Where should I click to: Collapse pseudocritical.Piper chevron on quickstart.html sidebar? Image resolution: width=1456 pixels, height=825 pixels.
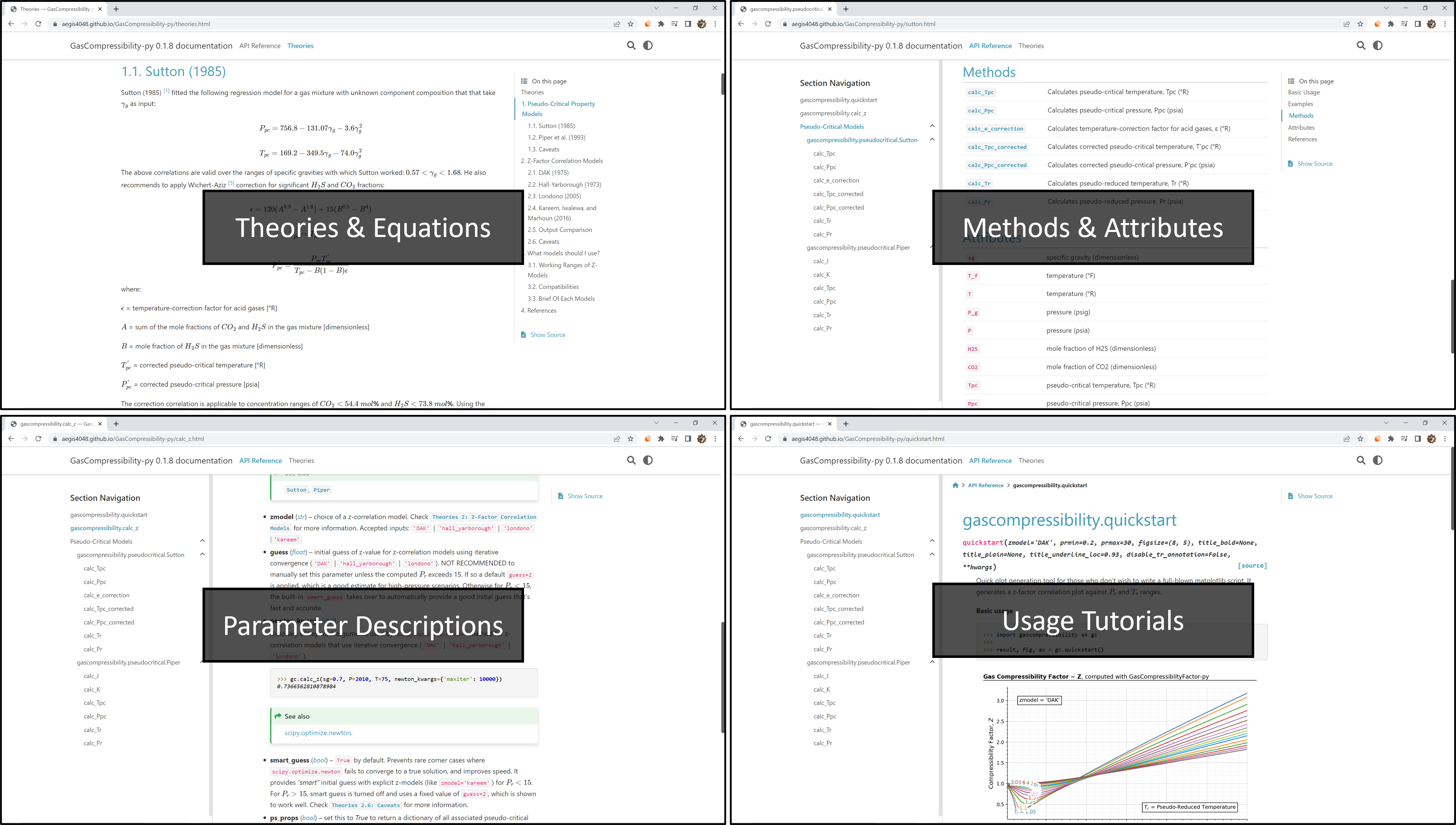(x=932, y=662)
